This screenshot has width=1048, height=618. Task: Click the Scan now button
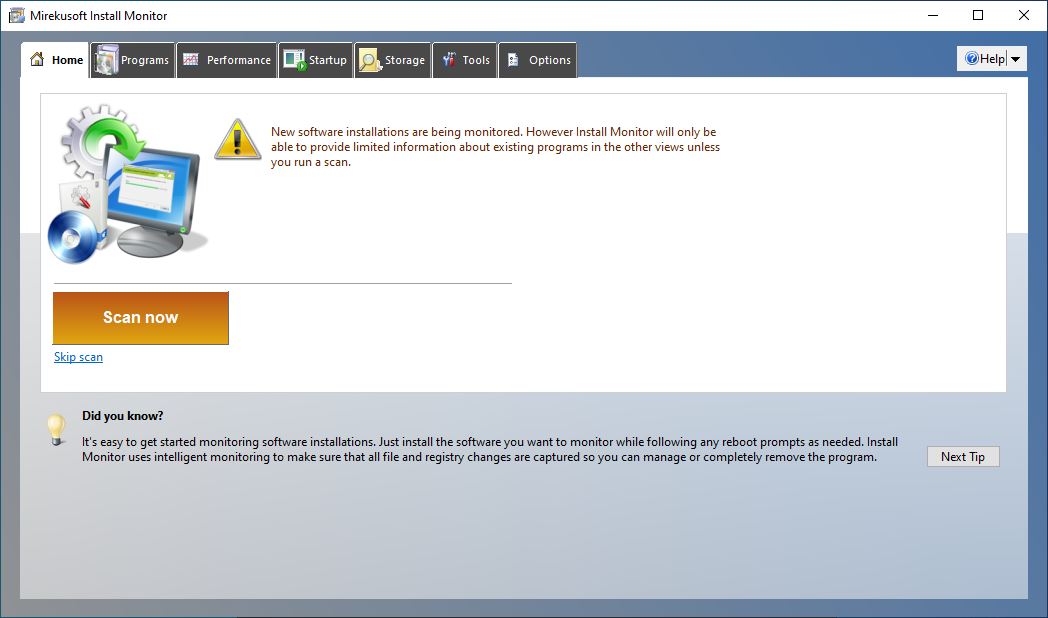coord(141,318)
